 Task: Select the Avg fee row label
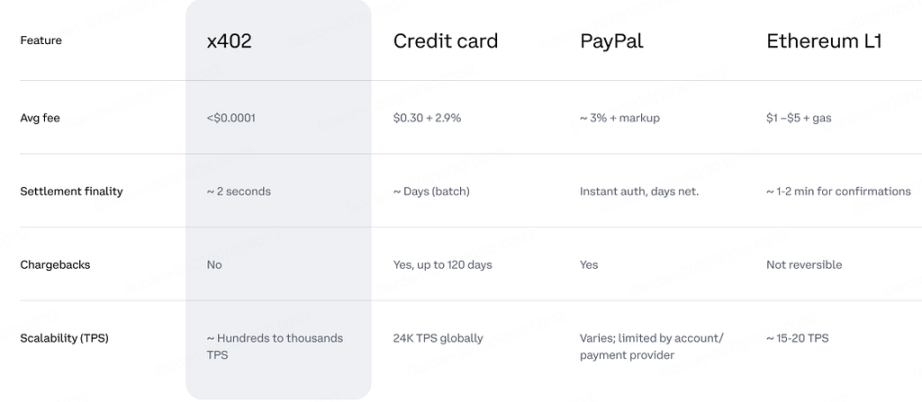39,118
